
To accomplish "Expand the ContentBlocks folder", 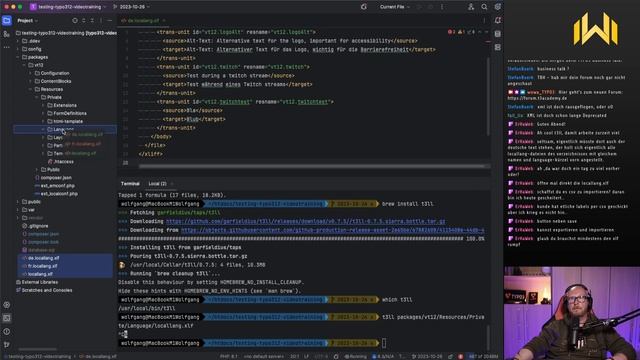I will (30, 81).
